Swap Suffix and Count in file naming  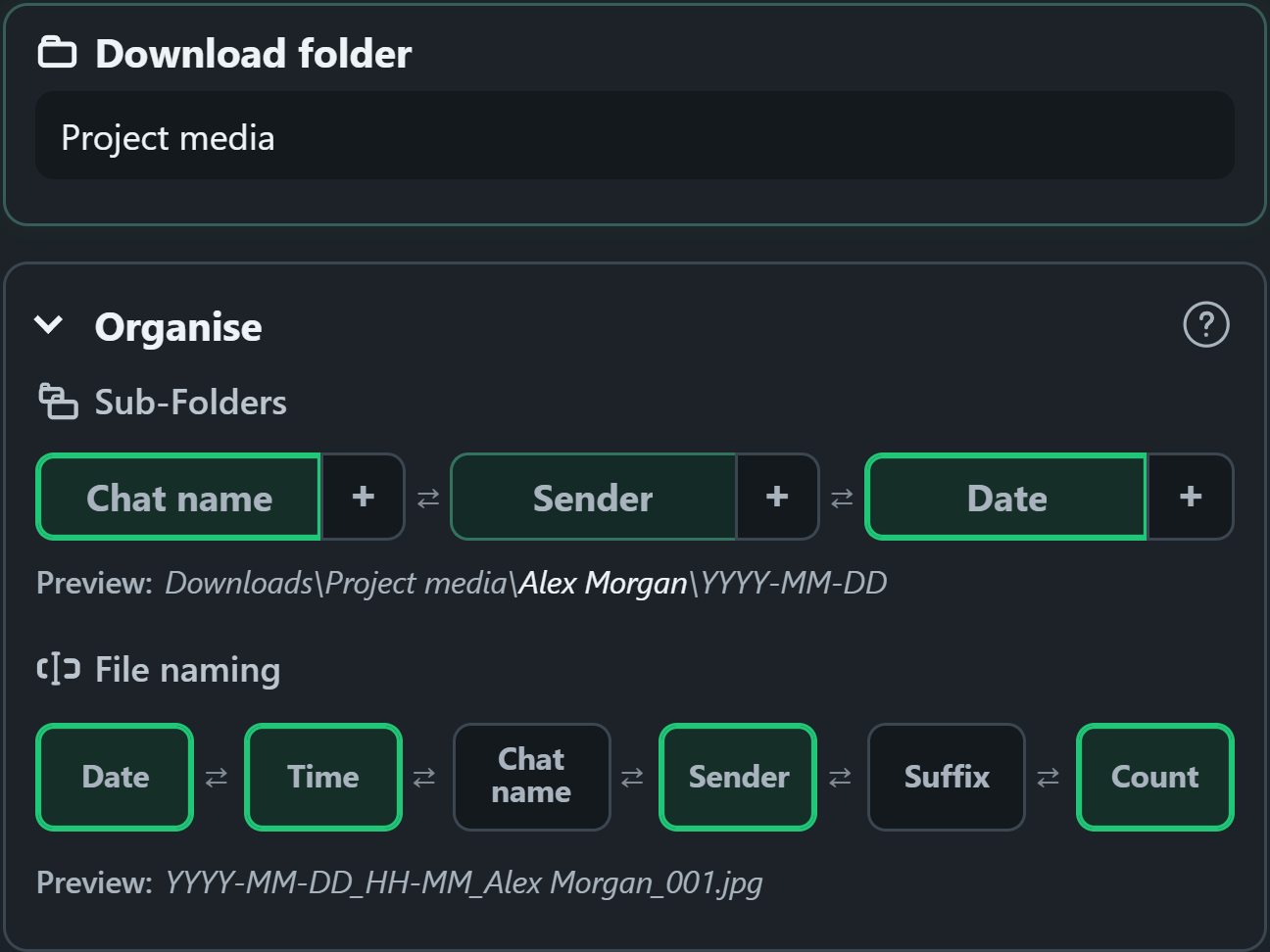(x=1048, y=778)
